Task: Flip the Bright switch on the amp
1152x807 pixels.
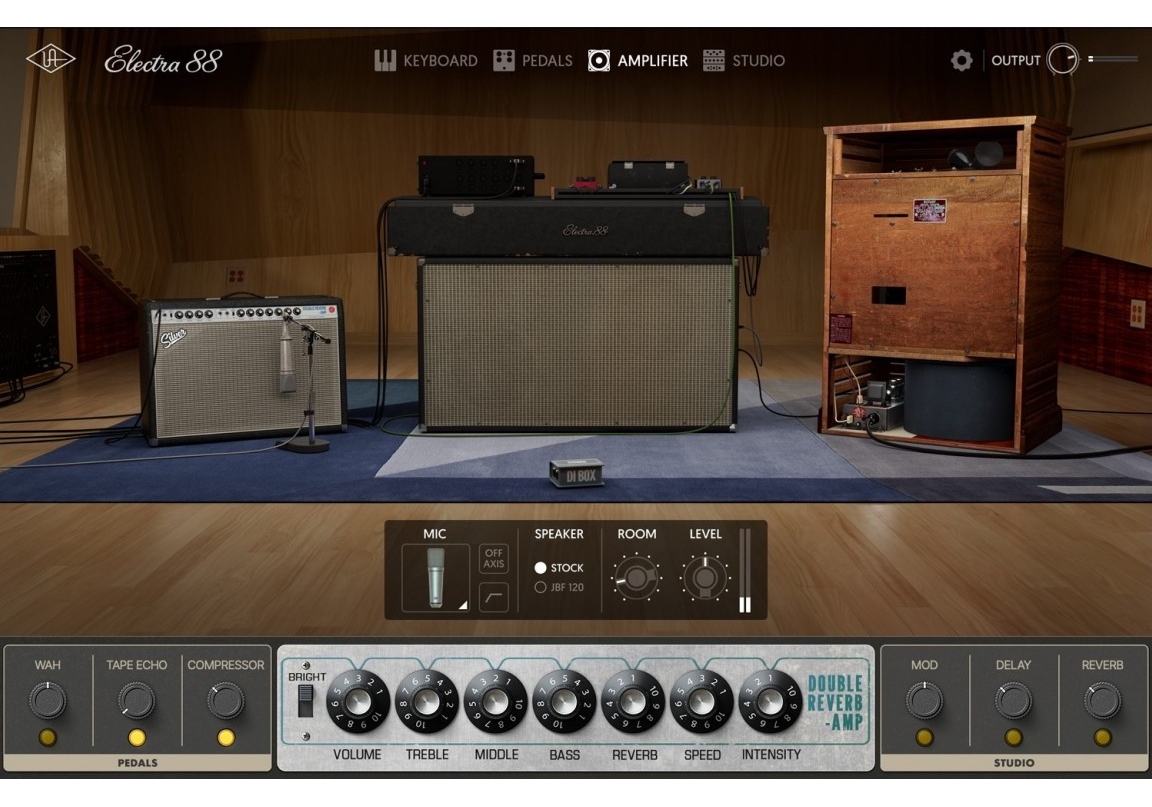Action: point(305,700)
